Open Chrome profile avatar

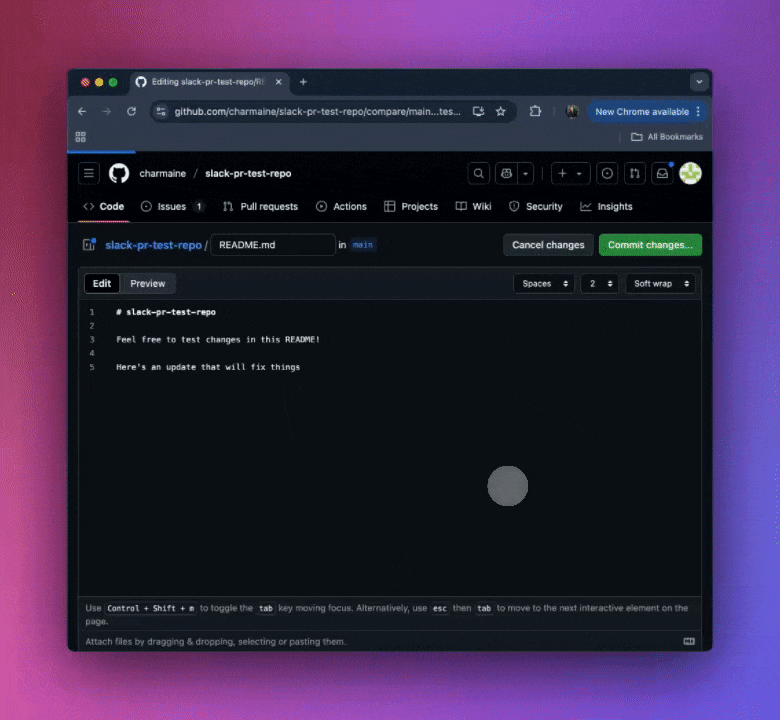pyautogui.click(x=572, y=111)
